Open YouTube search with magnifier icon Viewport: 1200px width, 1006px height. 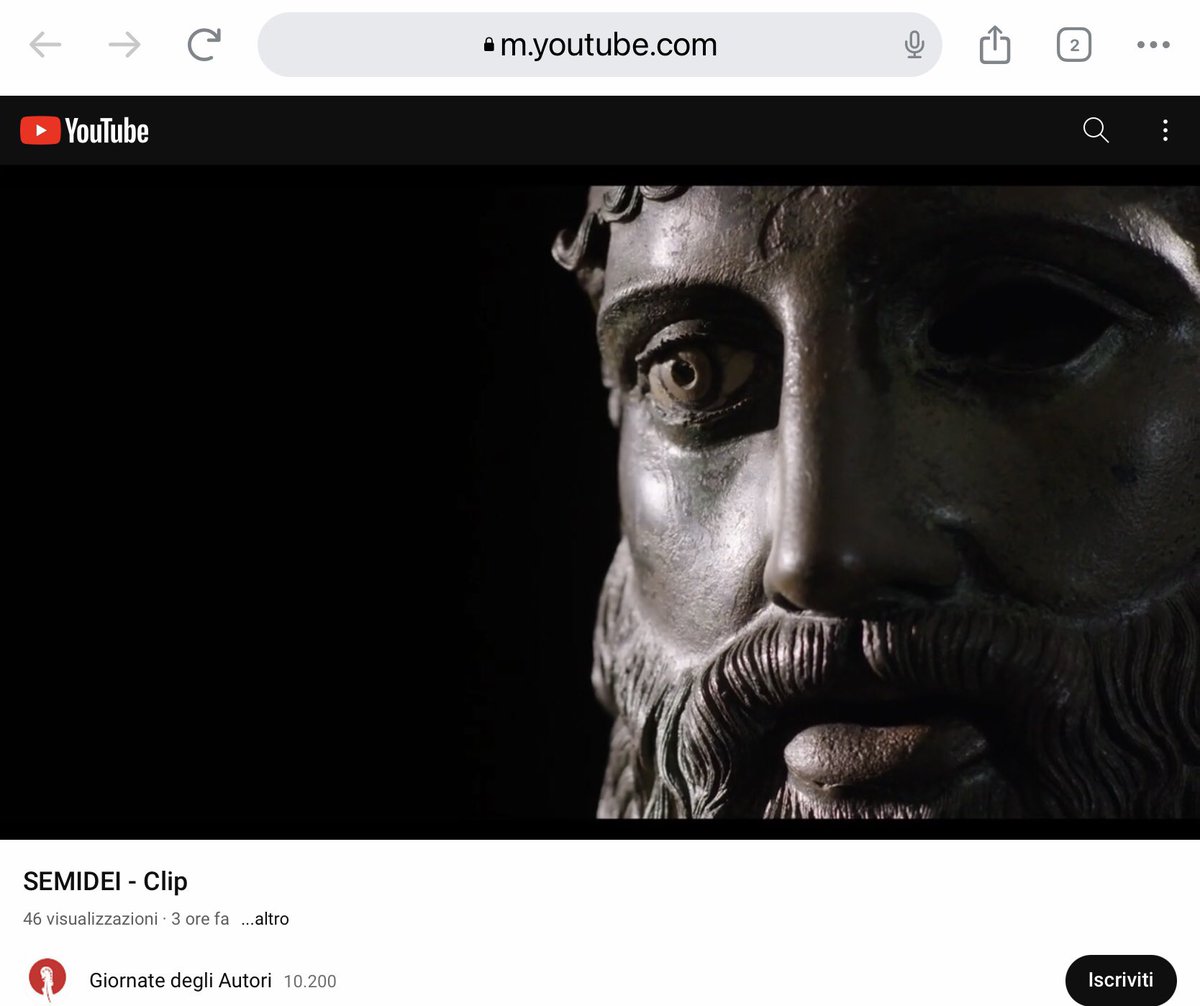coord(1096,130)
